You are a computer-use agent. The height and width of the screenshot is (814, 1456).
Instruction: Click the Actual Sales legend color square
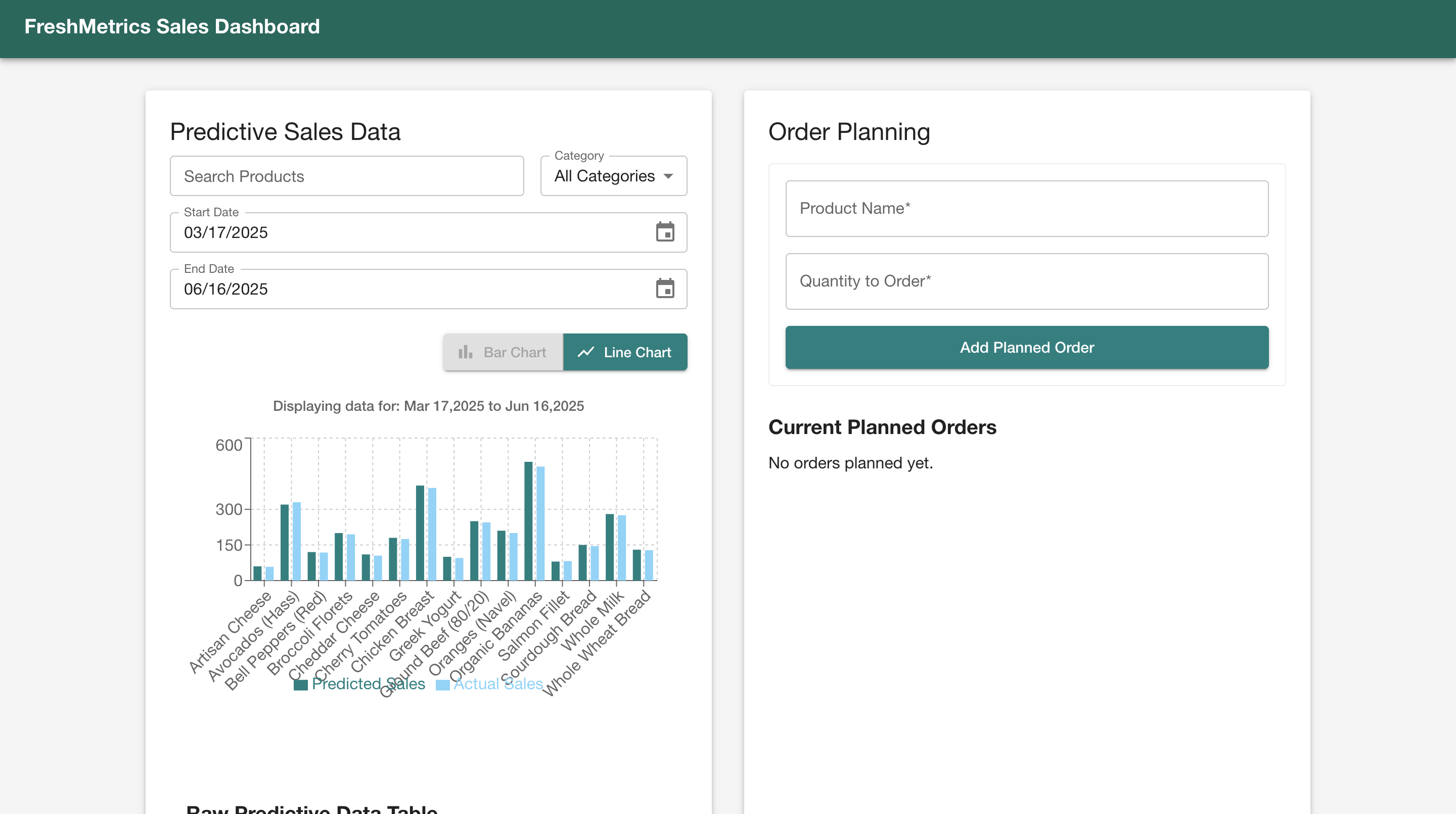coord(442,685)
